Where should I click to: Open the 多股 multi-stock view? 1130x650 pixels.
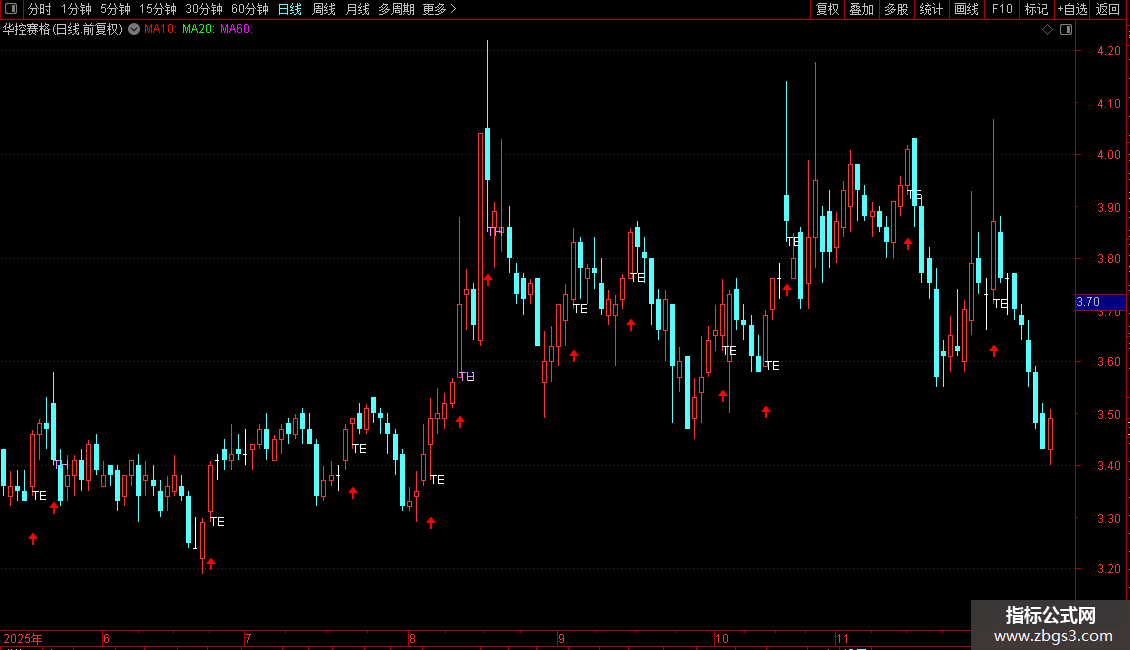896,9
